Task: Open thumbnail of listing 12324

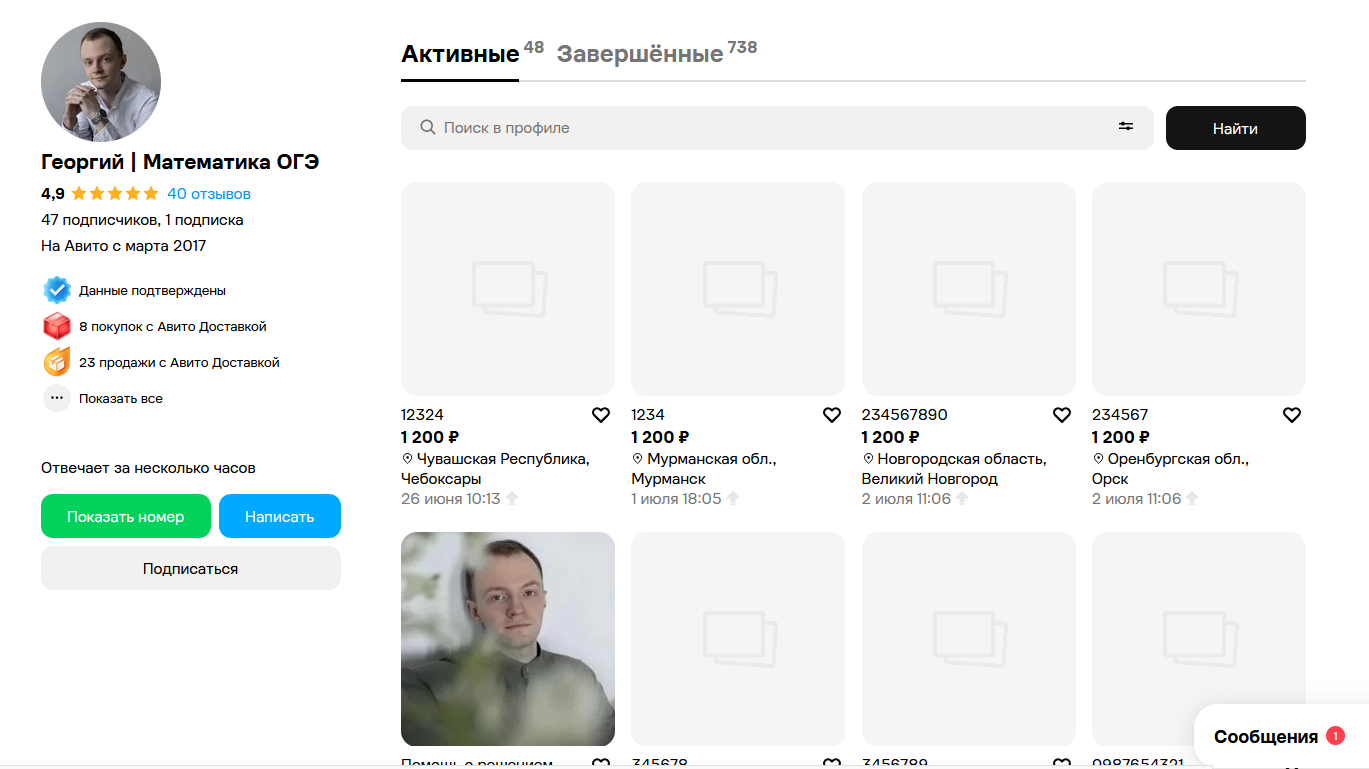Action: pos(508,289)
